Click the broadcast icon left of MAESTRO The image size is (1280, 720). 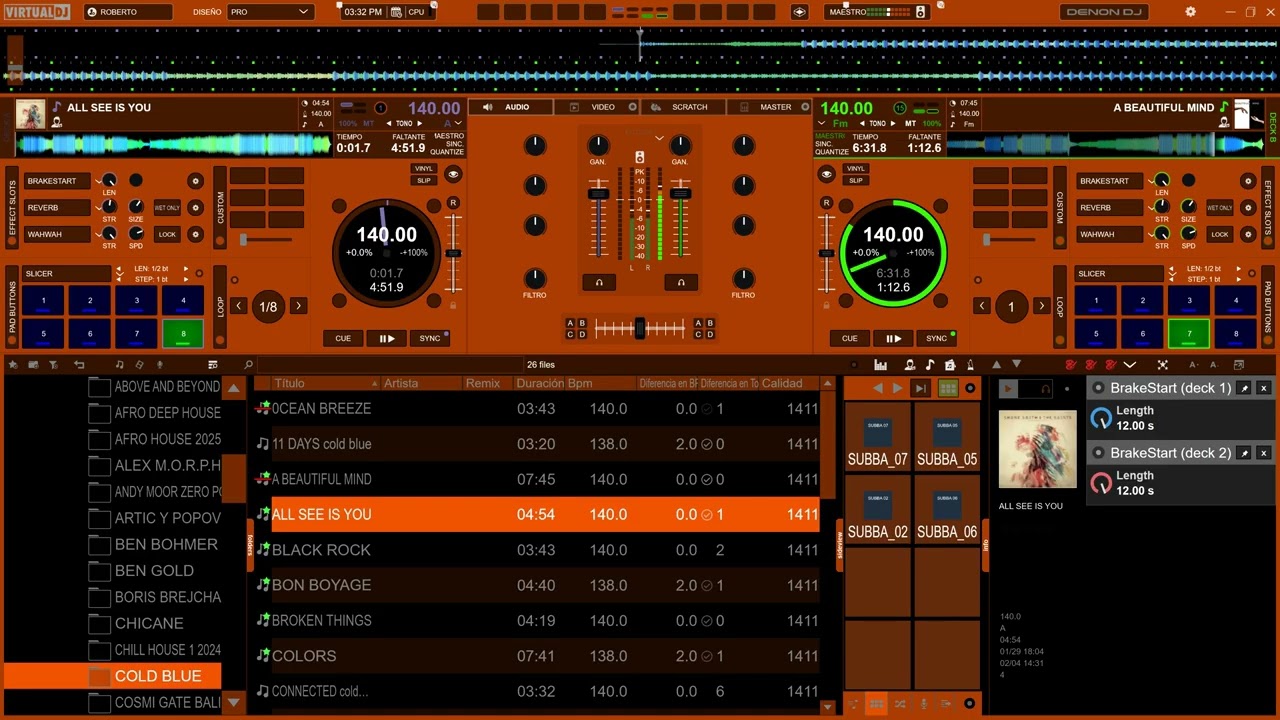[x=800, y=12]
